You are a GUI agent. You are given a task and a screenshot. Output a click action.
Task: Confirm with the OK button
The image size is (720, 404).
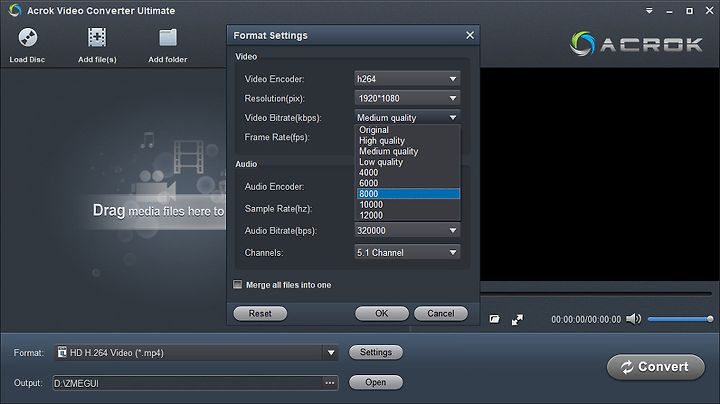[382, 314]
